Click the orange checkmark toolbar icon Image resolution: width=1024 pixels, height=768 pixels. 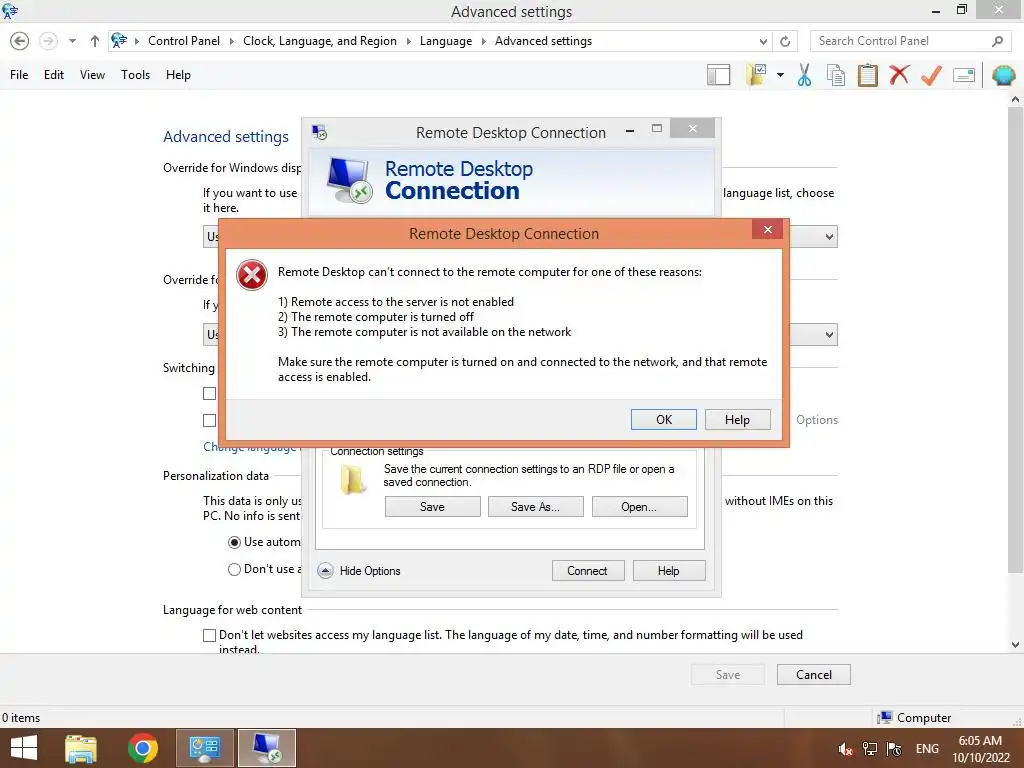click(x=931, y=75)
